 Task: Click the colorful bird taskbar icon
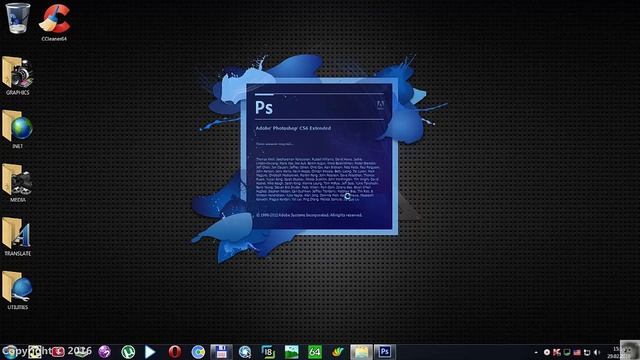point(338,351)
